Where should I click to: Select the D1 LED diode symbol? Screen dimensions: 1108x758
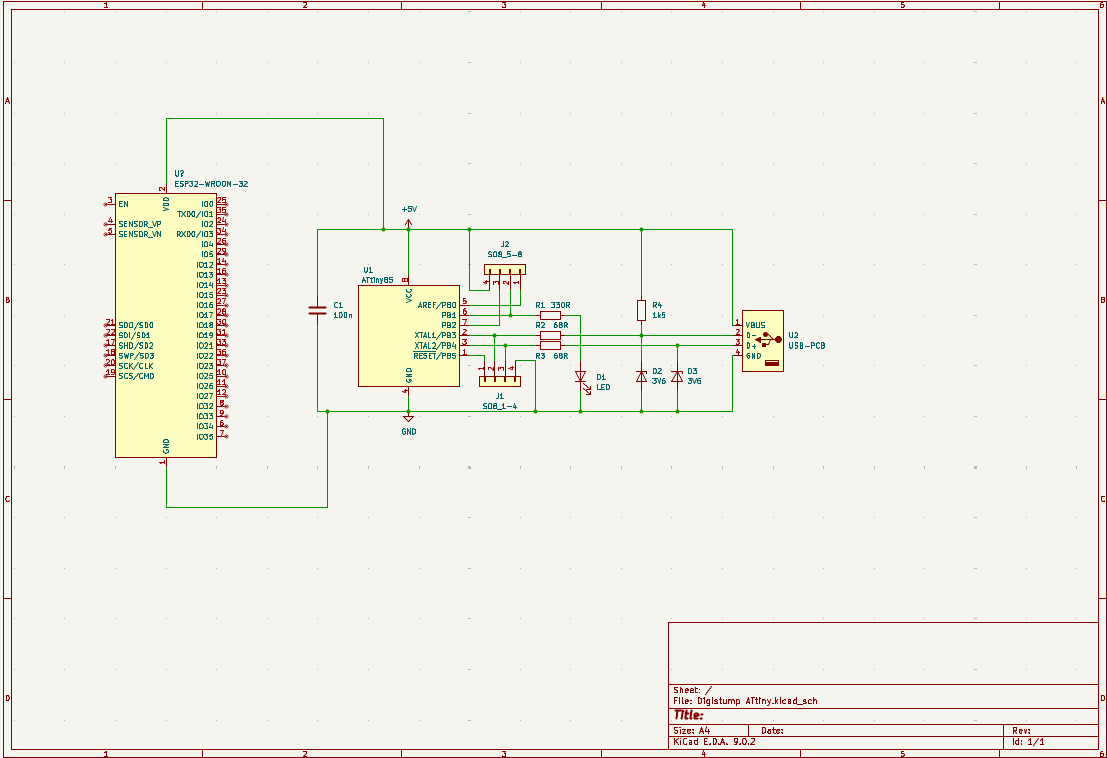(581, 378)
